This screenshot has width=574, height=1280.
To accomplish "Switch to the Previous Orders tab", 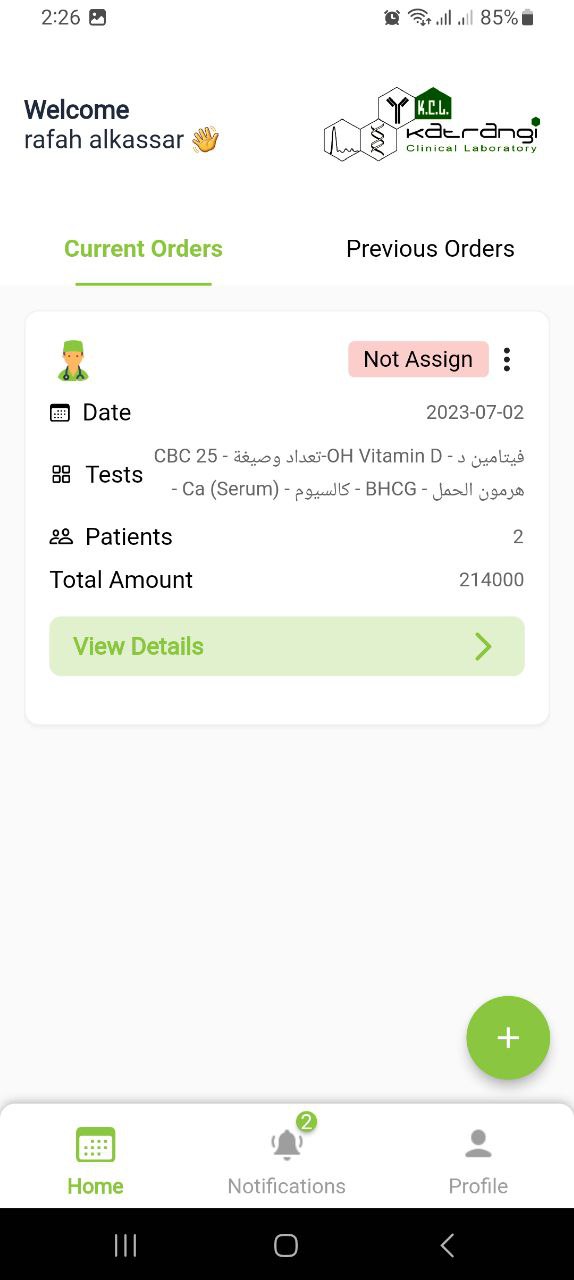I will click(x=430, y=249).
